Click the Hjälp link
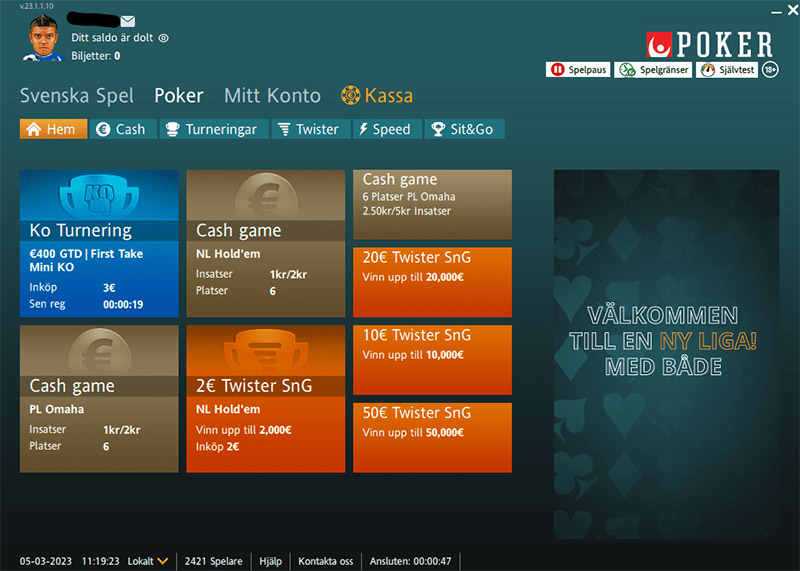The height and width of the screenshot is (571, 800). click(x=270, y=561)
